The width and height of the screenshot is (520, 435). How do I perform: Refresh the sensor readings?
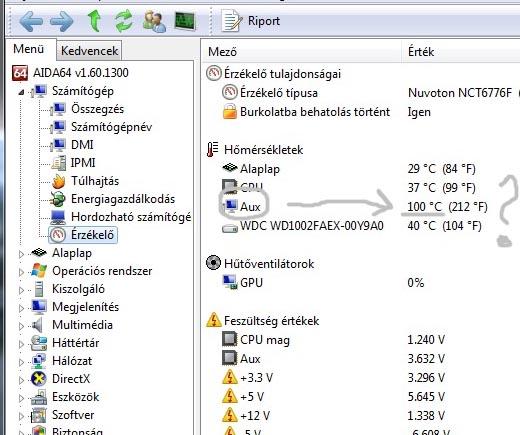(124, 21)
